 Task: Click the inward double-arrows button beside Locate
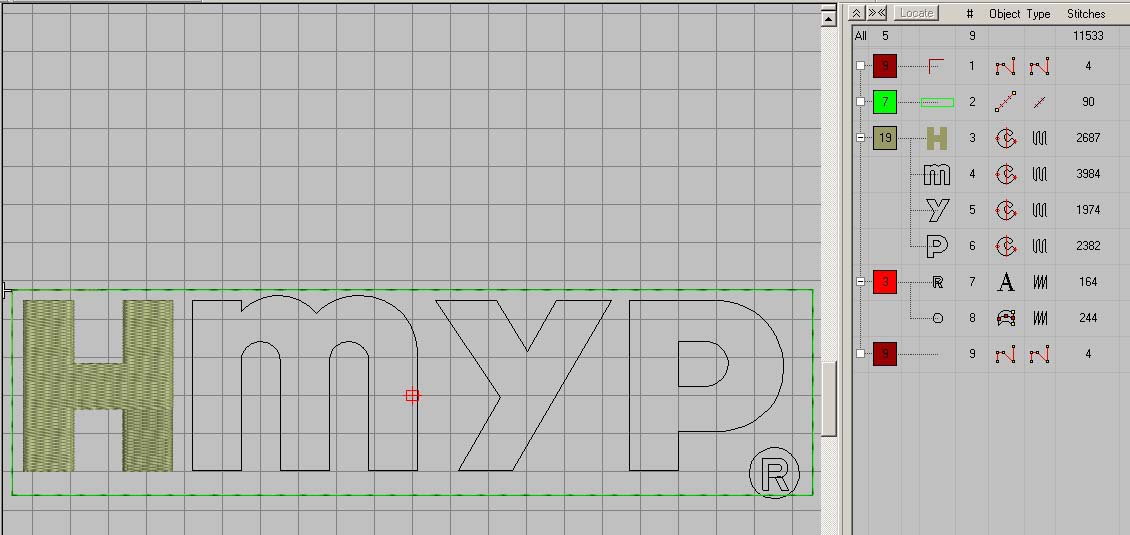click(x=876, y=13)
